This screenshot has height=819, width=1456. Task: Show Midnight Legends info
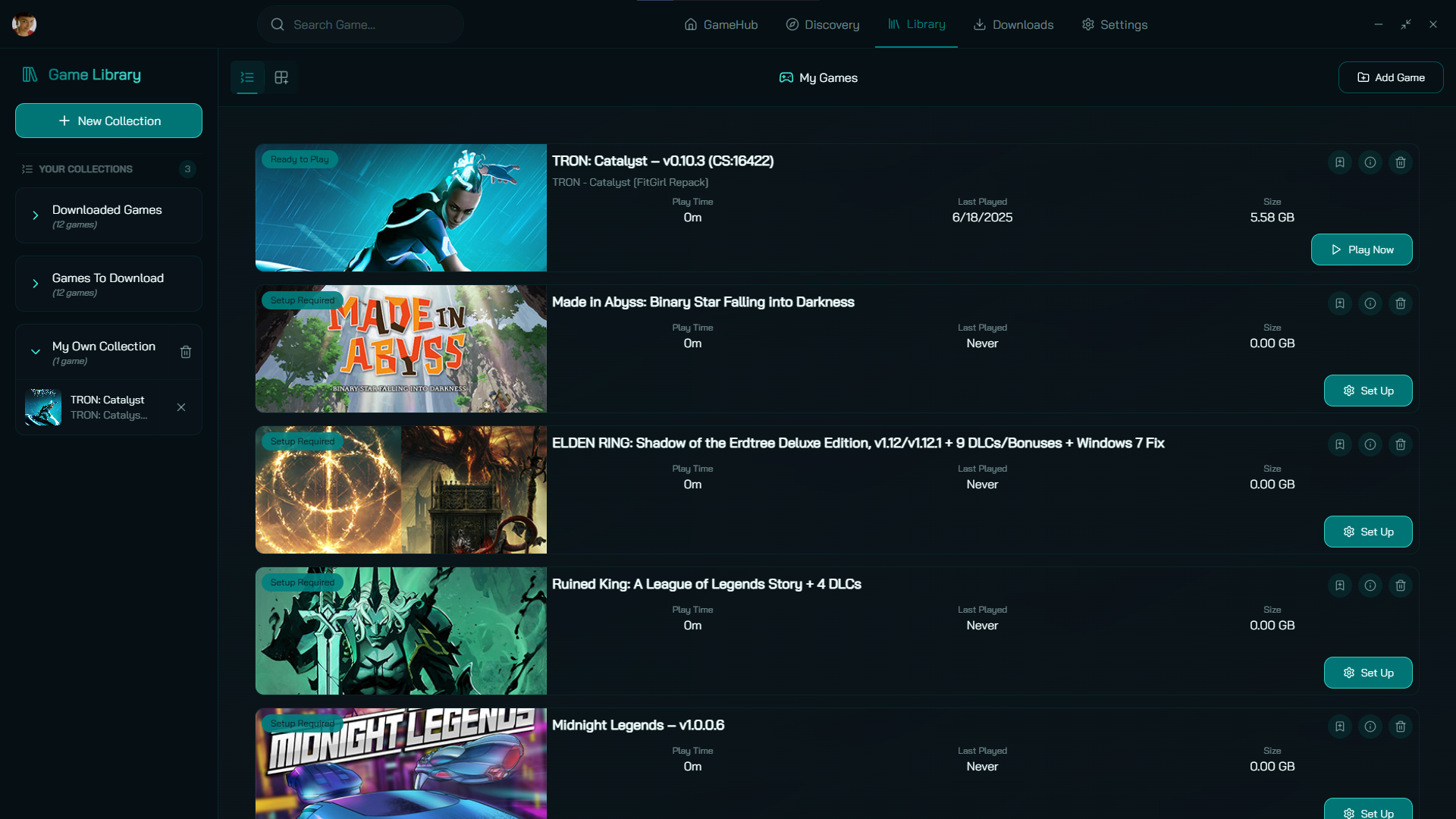click(1370, 726)
